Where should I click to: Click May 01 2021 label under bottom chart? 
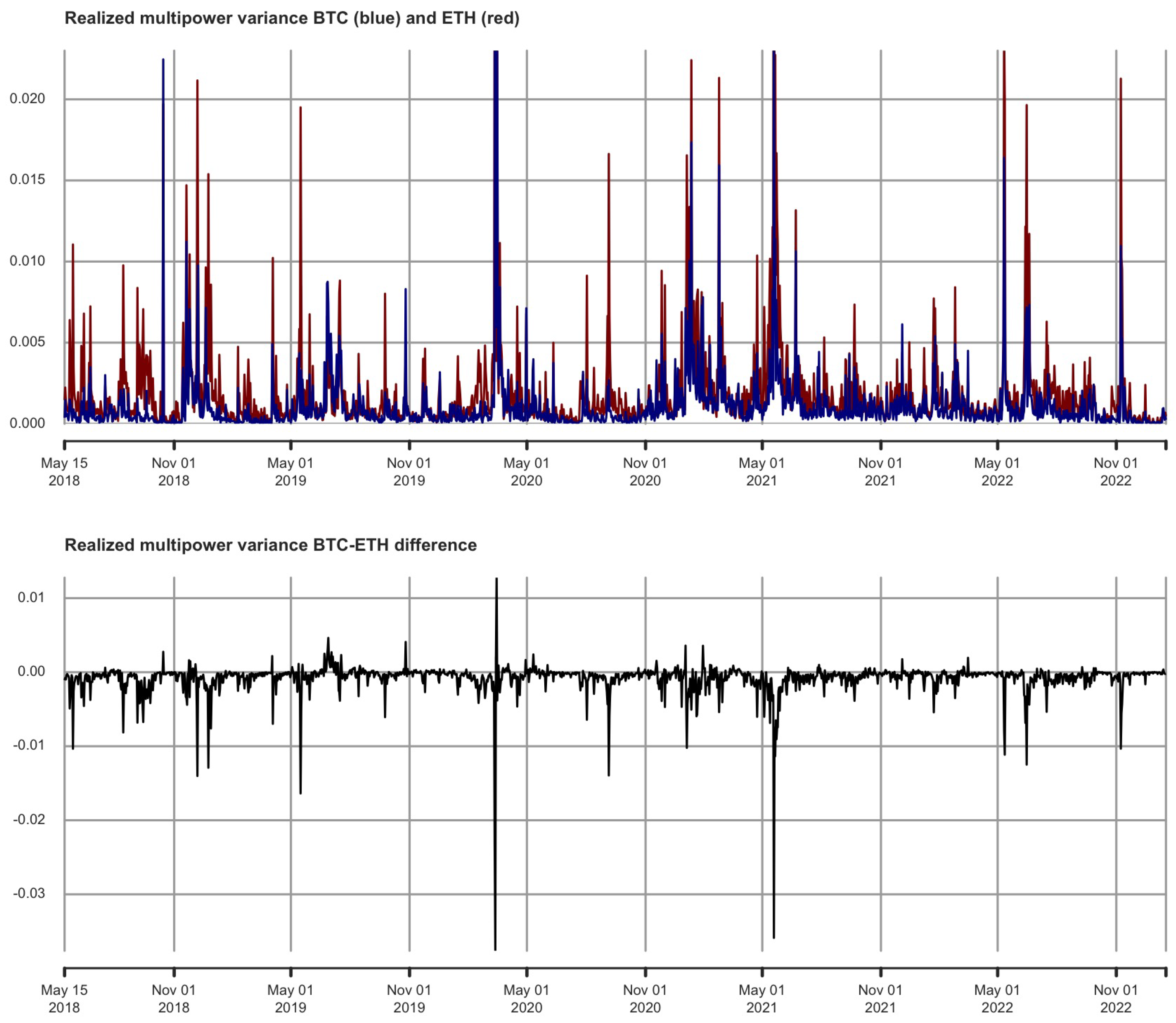click(761, 999)
